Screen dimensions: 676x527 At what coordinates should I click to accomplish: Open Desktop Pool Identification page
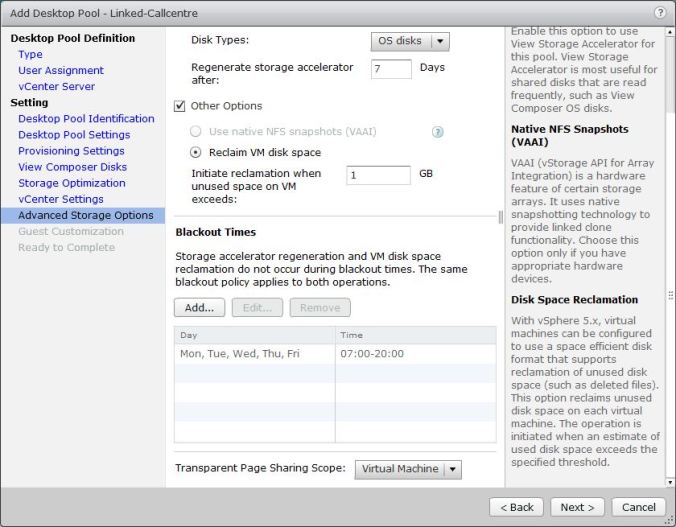point(86,118)
